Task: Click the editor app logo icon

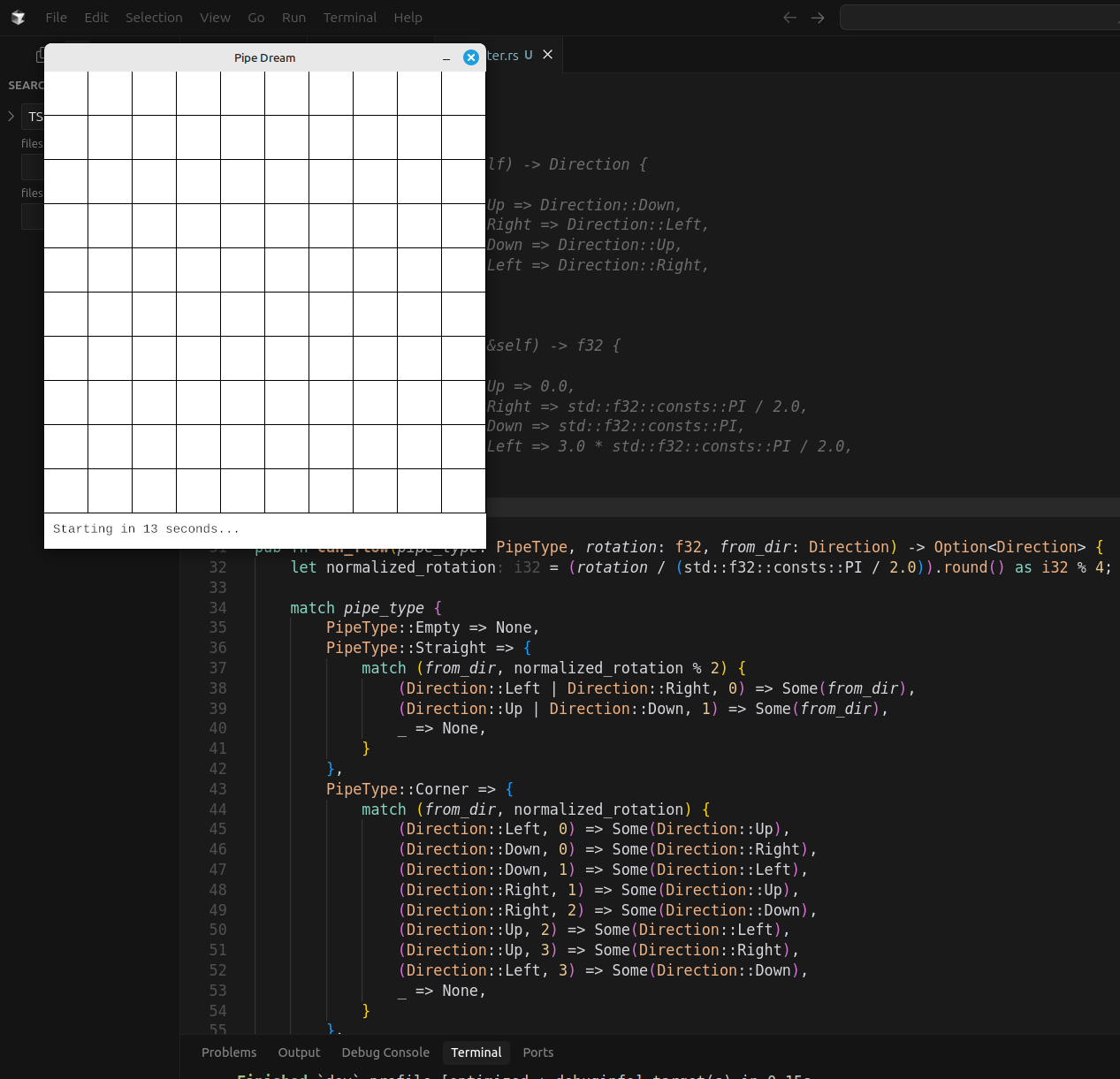Action: coord(18,18)
